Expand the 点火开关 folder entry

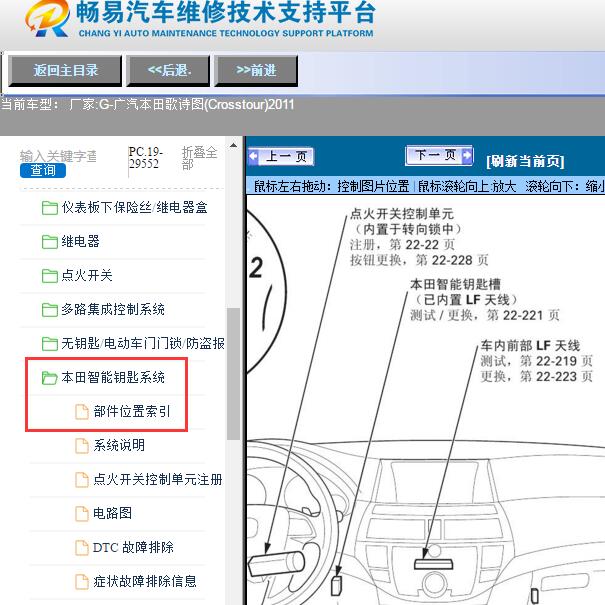[x=87, y=275]
